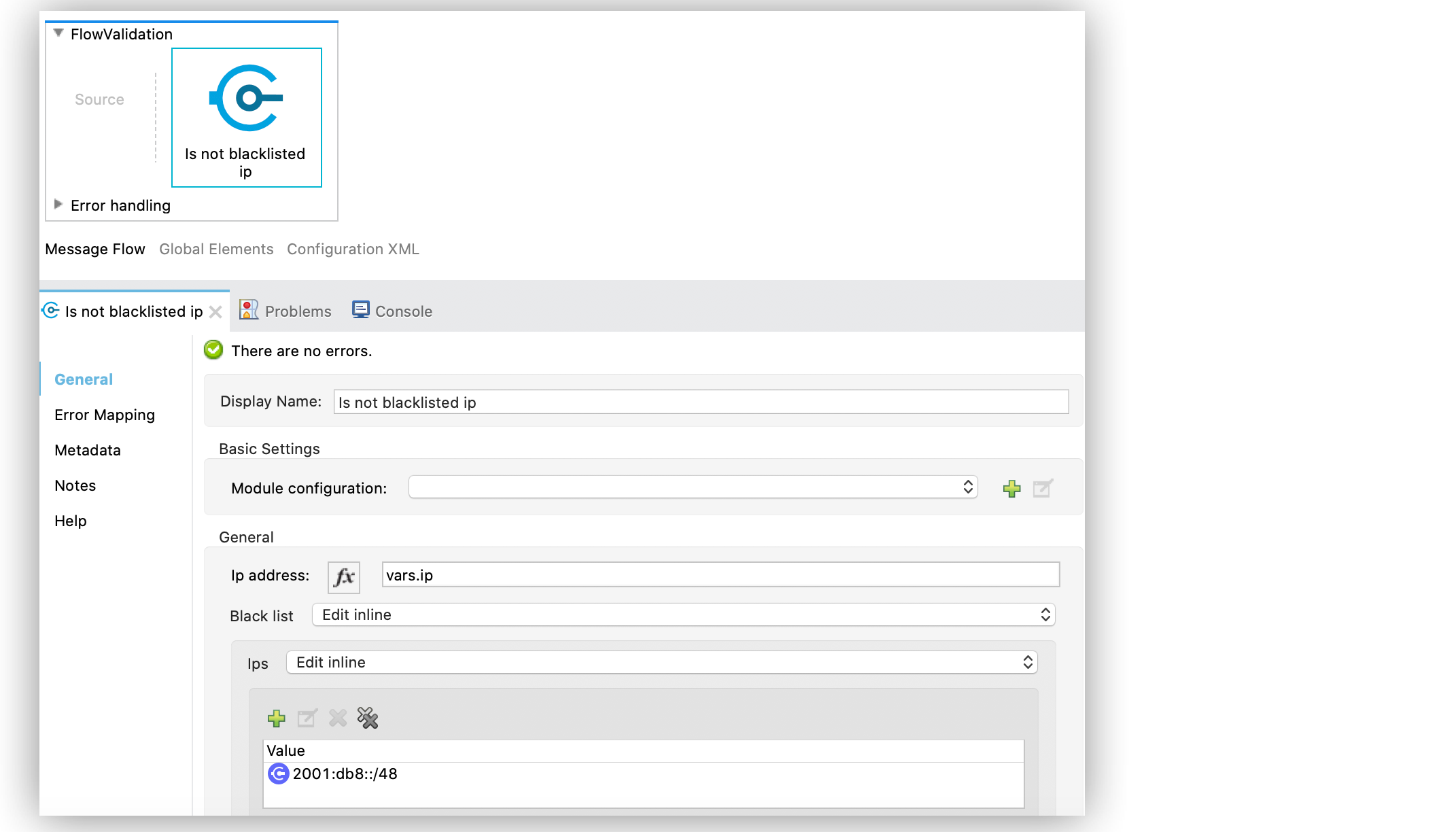Open the Ips dropdown
The width and height of the screenshot is (1456, 832).
point(661,662)
